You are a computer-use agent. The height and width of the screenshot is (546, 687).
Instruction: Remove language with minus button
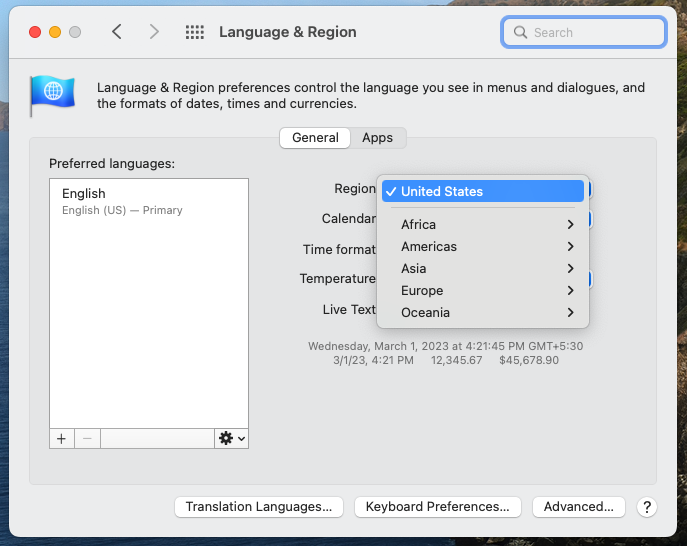click(87, 438)
